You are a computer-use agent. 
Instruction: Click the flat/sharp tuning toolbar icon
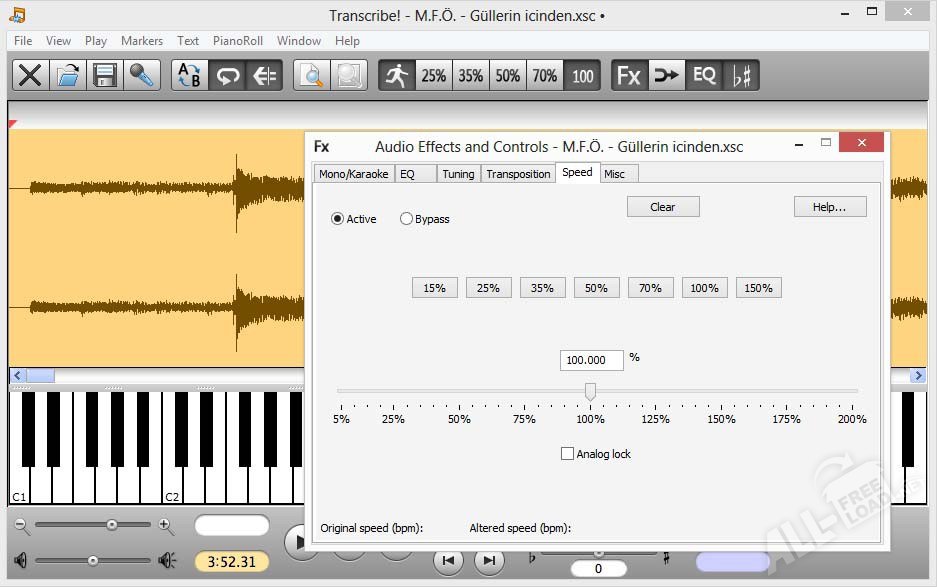pyautogui.click(x=741, y=75)
